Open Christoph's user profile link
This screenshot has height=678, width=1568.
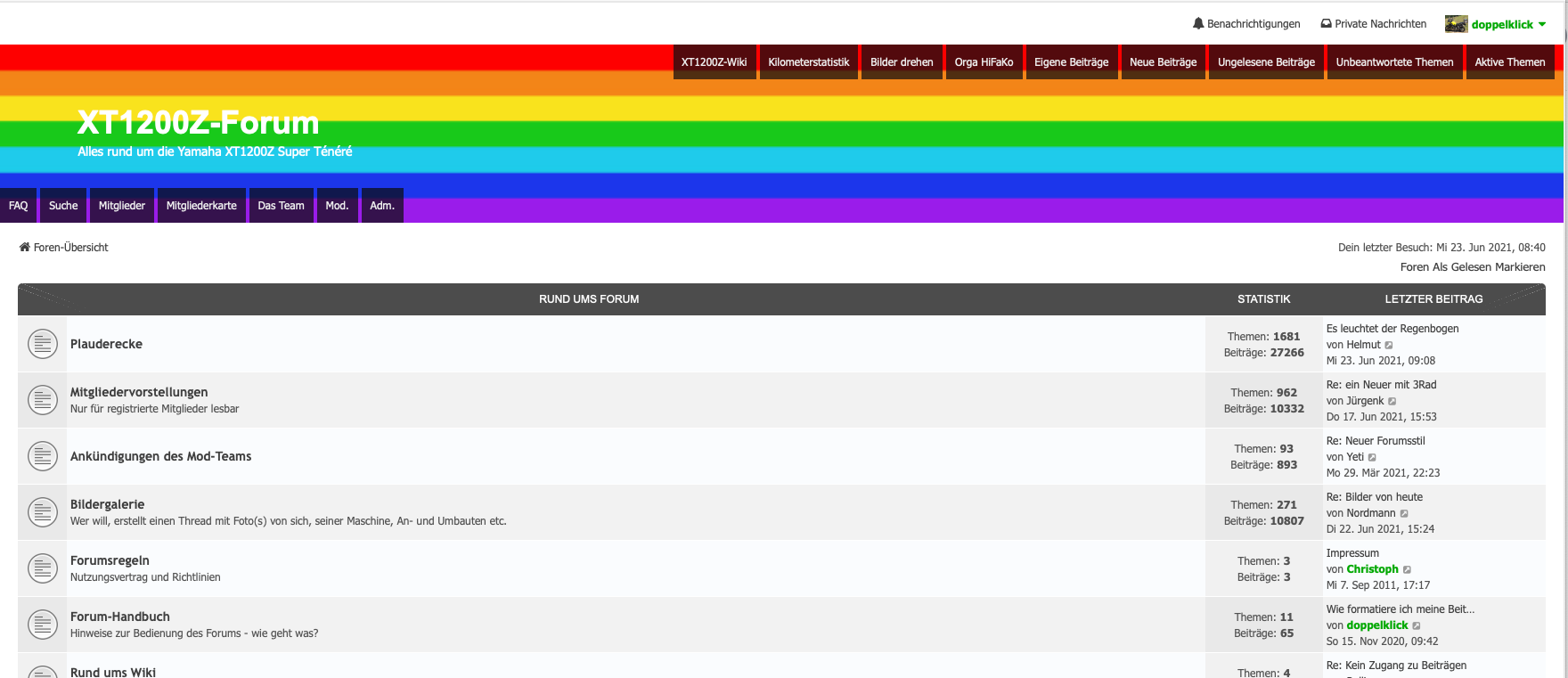1372,569
